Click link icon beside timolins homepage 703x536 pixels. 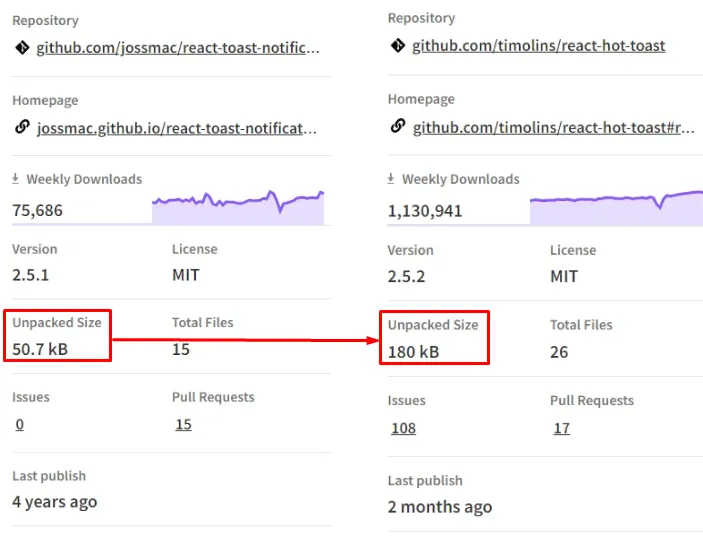tap(398, 126)
